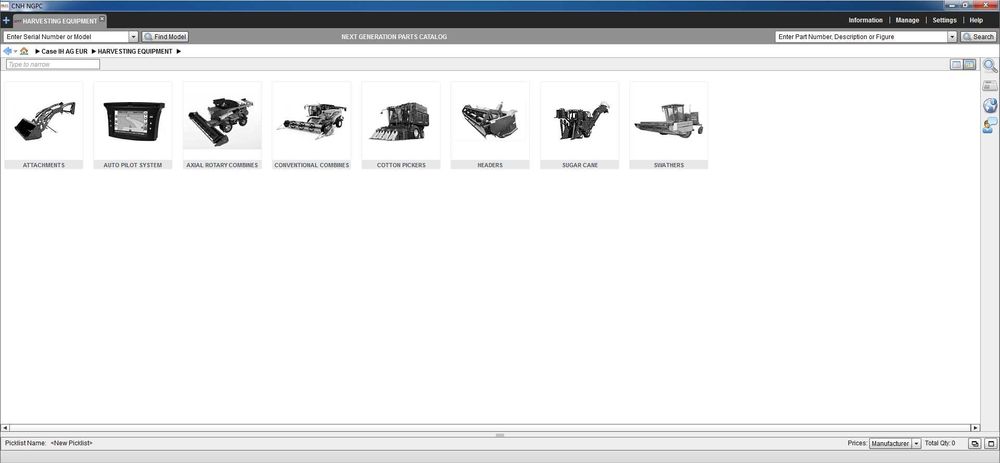Click the Find Model button
Image resolution: width=1000 pixels, height=463 pixels.
[x=165, y=37]
